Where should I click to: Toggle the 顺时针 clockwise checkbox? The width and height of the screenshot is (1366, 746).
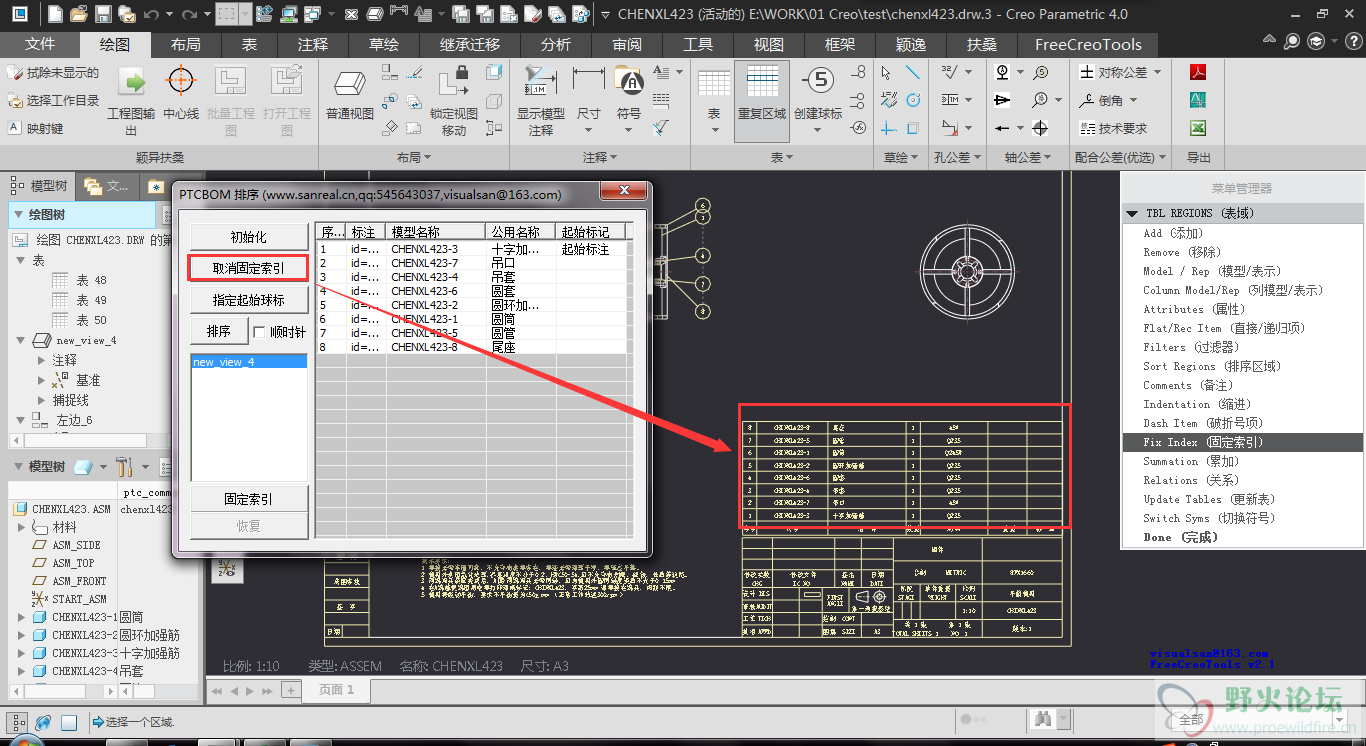point(259,332)
